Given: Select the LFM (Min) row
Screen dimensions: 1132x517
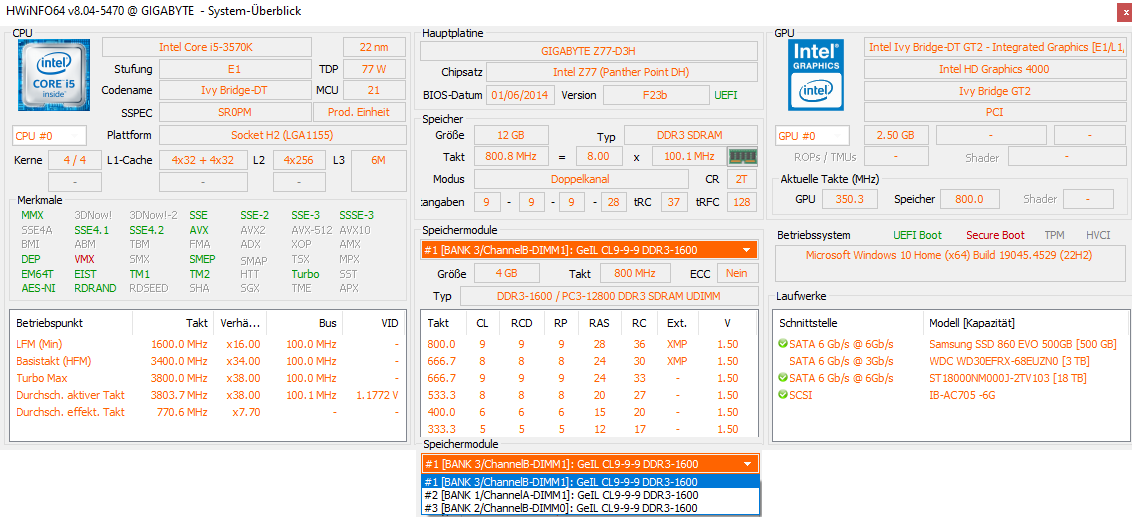Looking at the screenshot, I should click(208, 344).
